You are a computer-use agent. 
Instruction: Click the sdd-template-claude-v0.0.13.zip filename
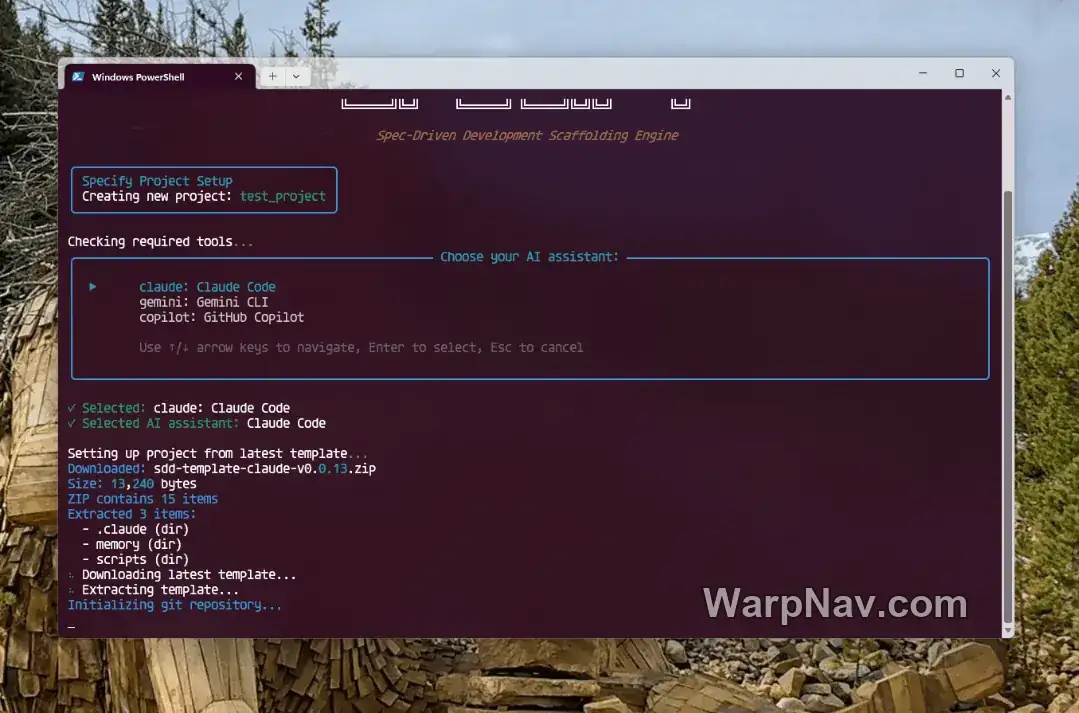pos(265,469)
